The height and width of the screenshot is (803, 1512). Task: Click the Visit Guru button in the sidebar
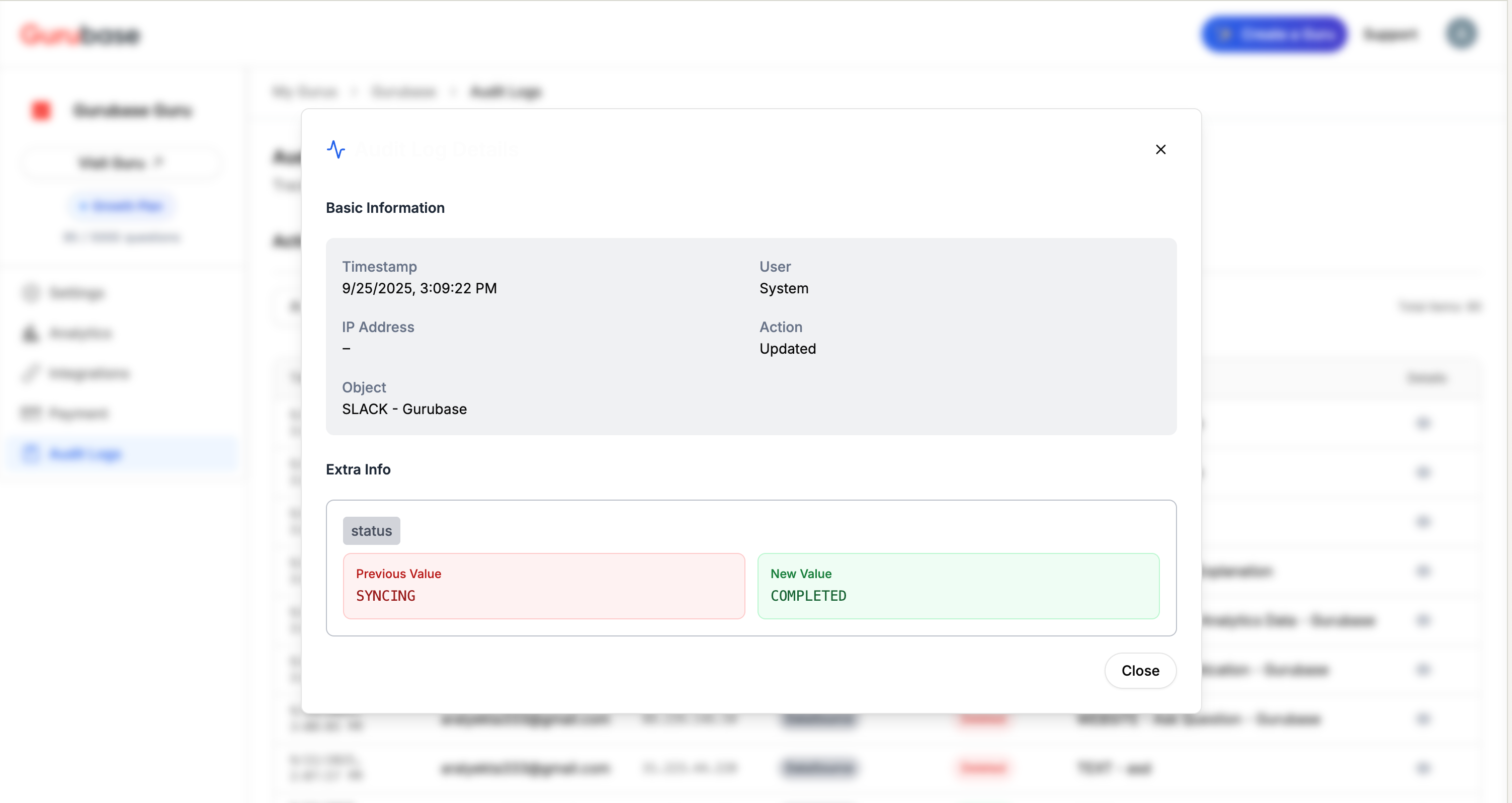tap(122, 163)
